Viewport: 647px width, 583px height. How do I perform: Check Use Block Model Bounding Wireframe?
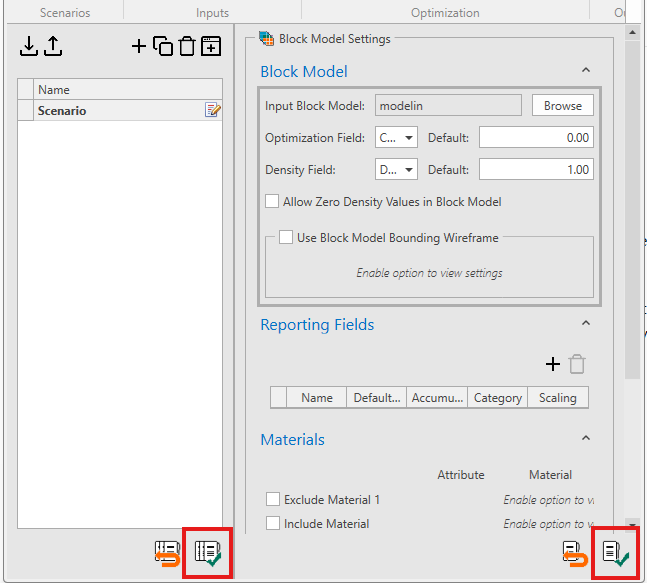(x=286, y=238)
